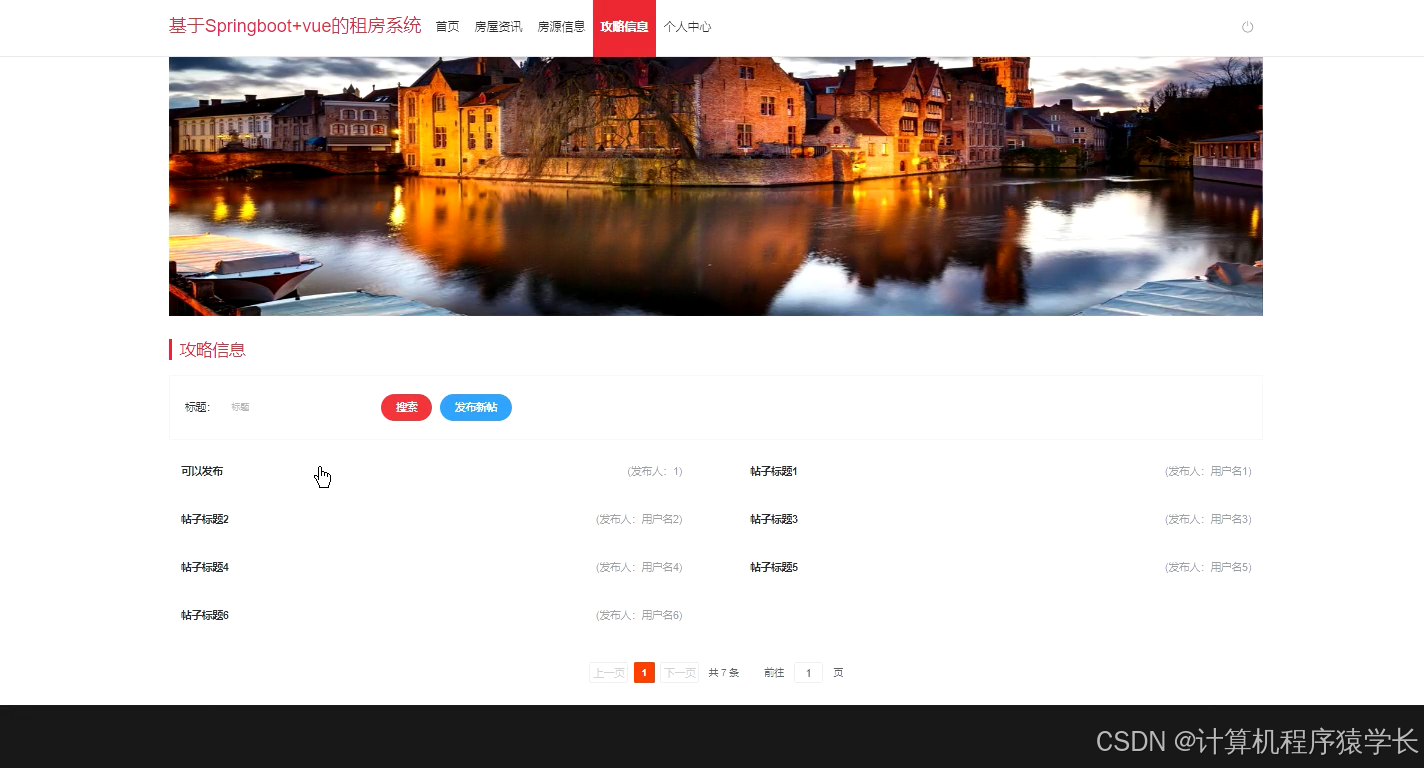Open post 帖子标题2
1424x768 pixels.
[x=205, y=519]
